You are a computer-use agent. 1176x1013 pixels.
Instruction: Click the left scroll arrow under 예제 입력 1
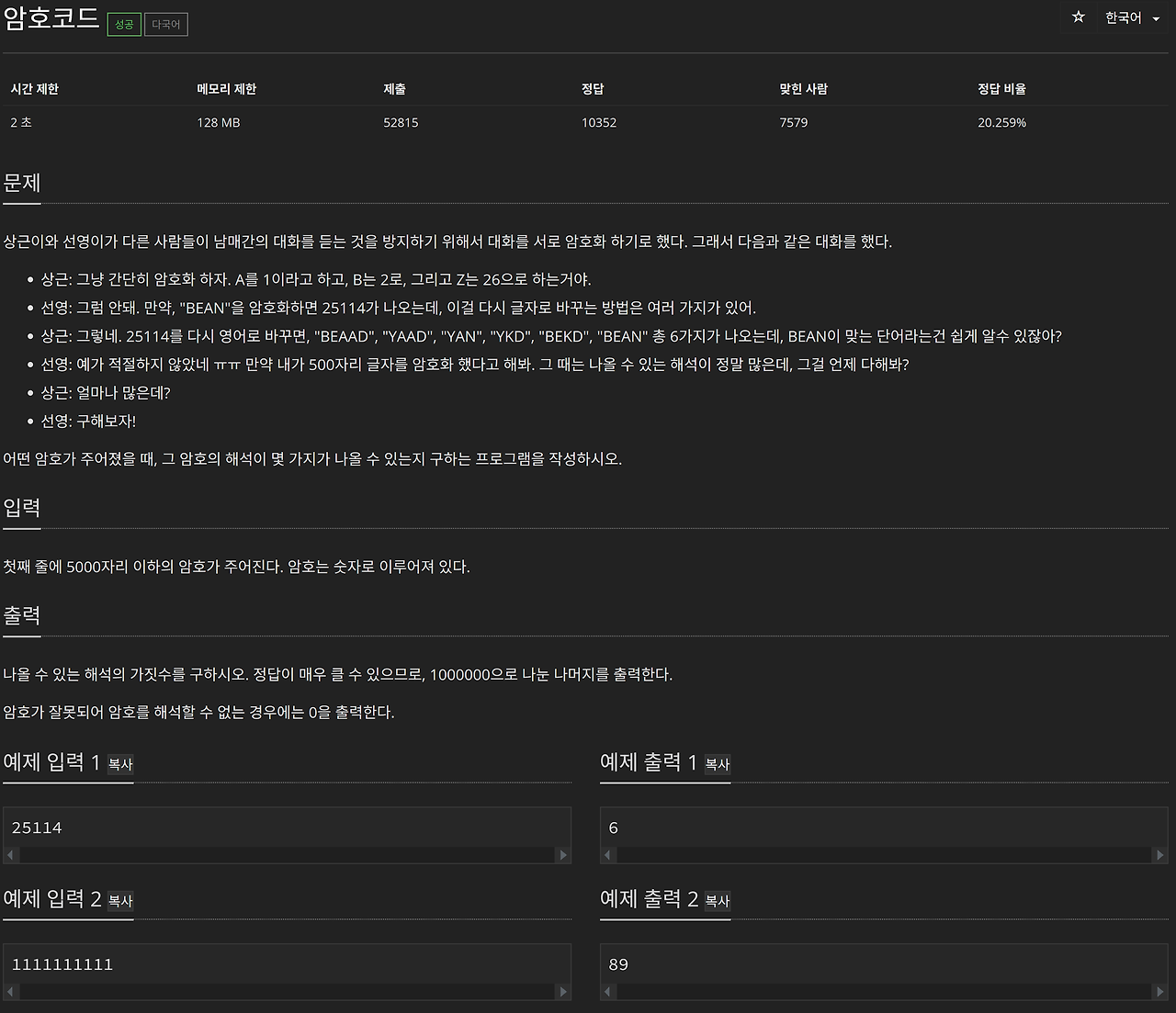click(x=10, y=854)
